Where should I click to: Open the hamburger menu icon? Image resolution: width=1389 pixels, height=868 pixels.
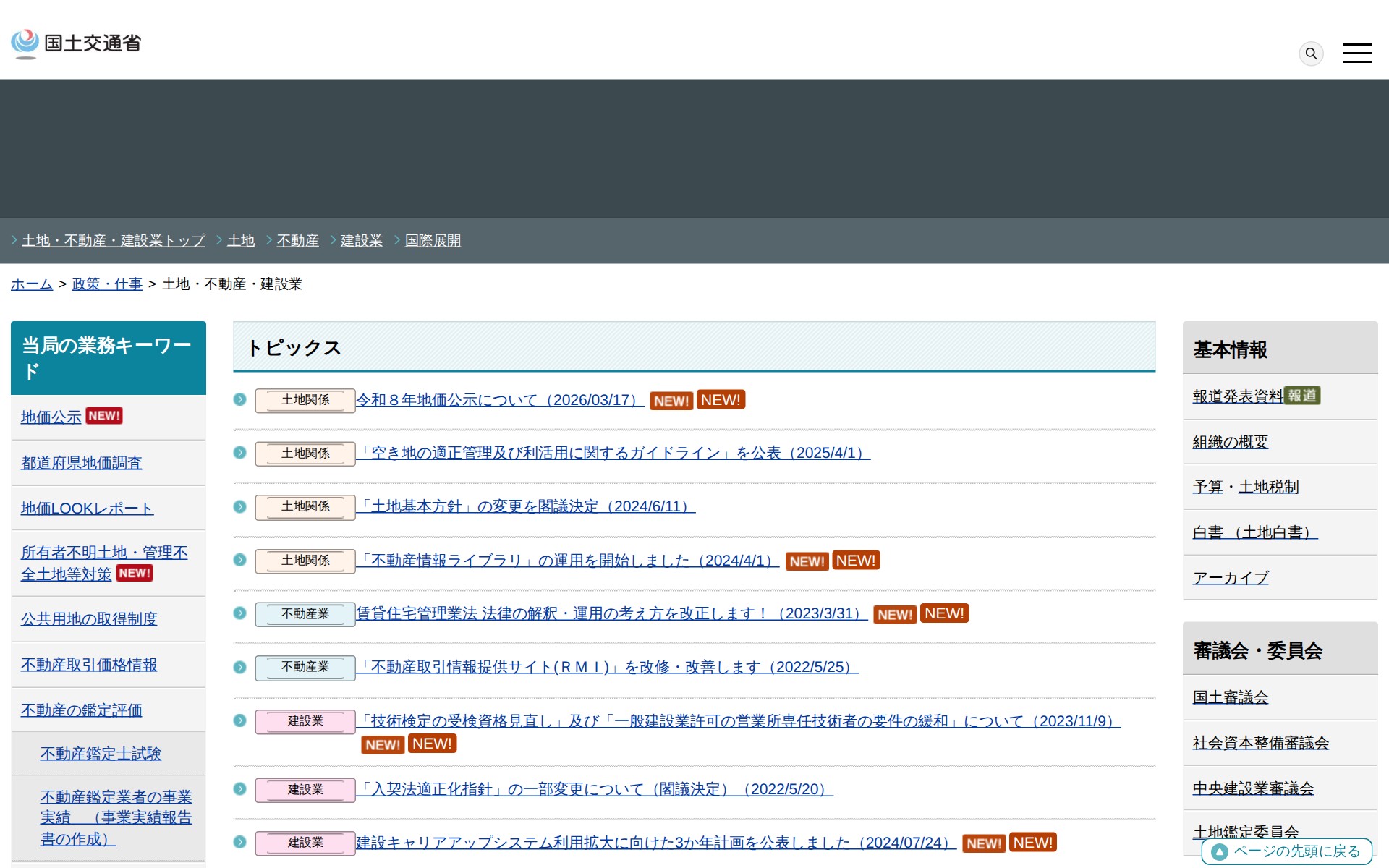pyautogui.click(x=1356, y=53)
